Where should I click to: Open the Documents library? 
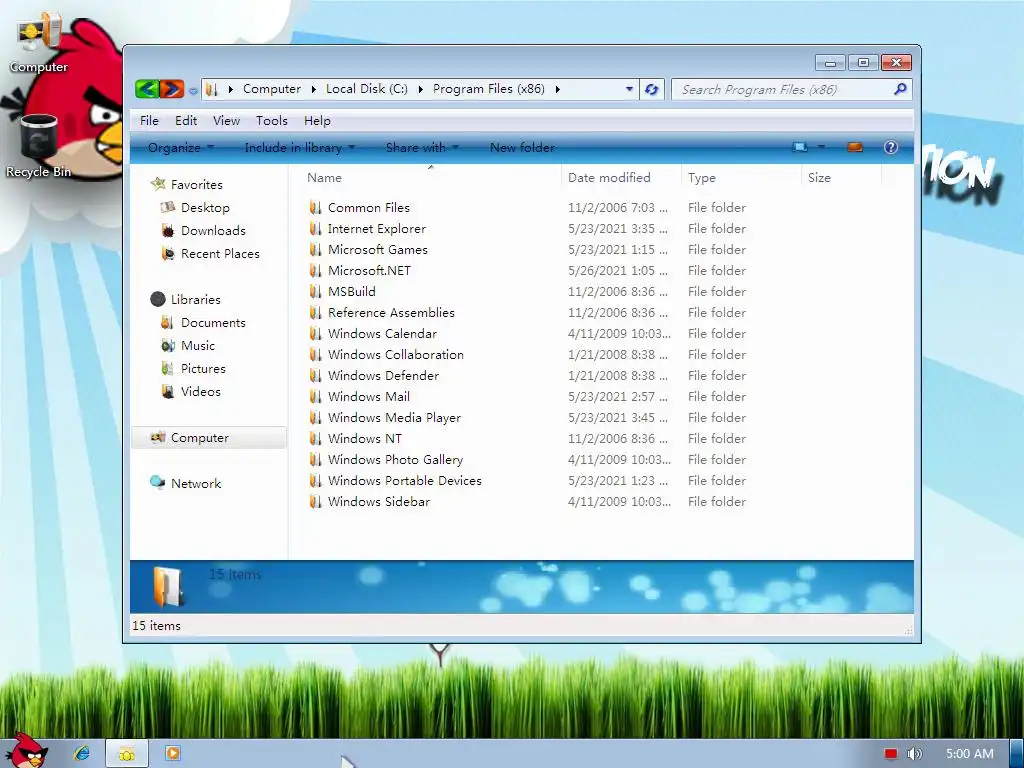pos(213,323)
